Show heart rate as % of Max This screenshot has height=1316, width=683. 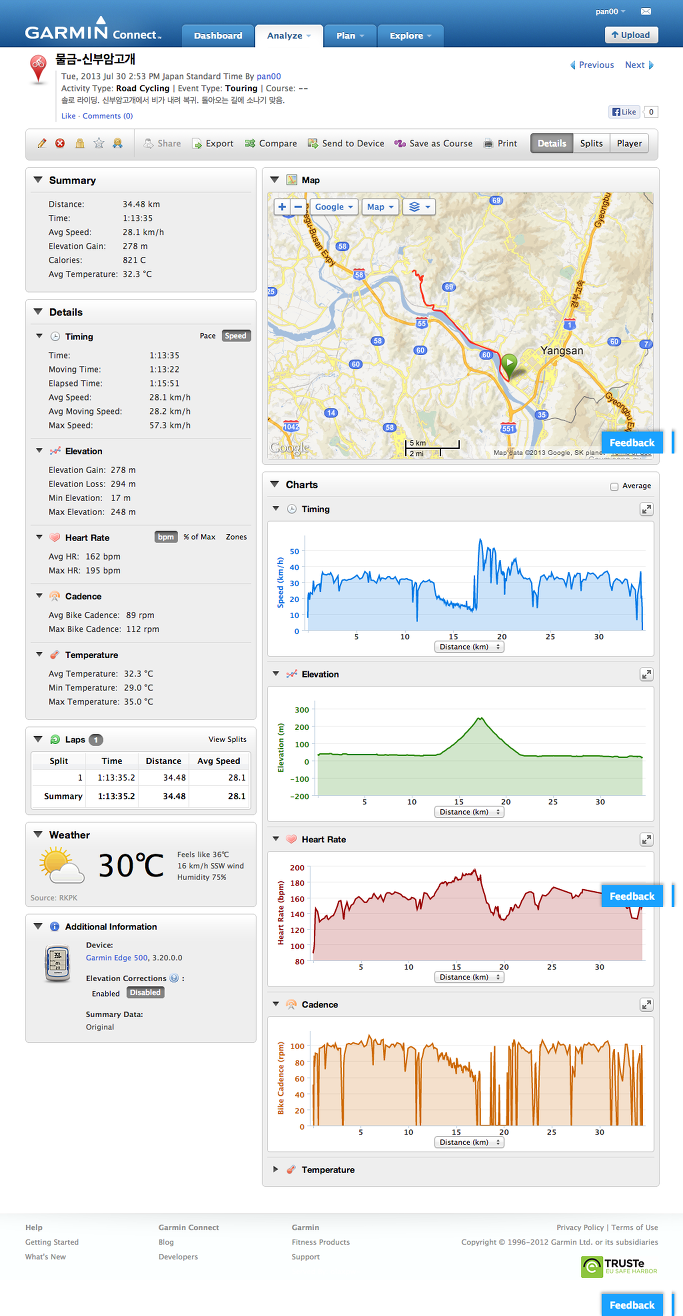click(x=199, y=537)
